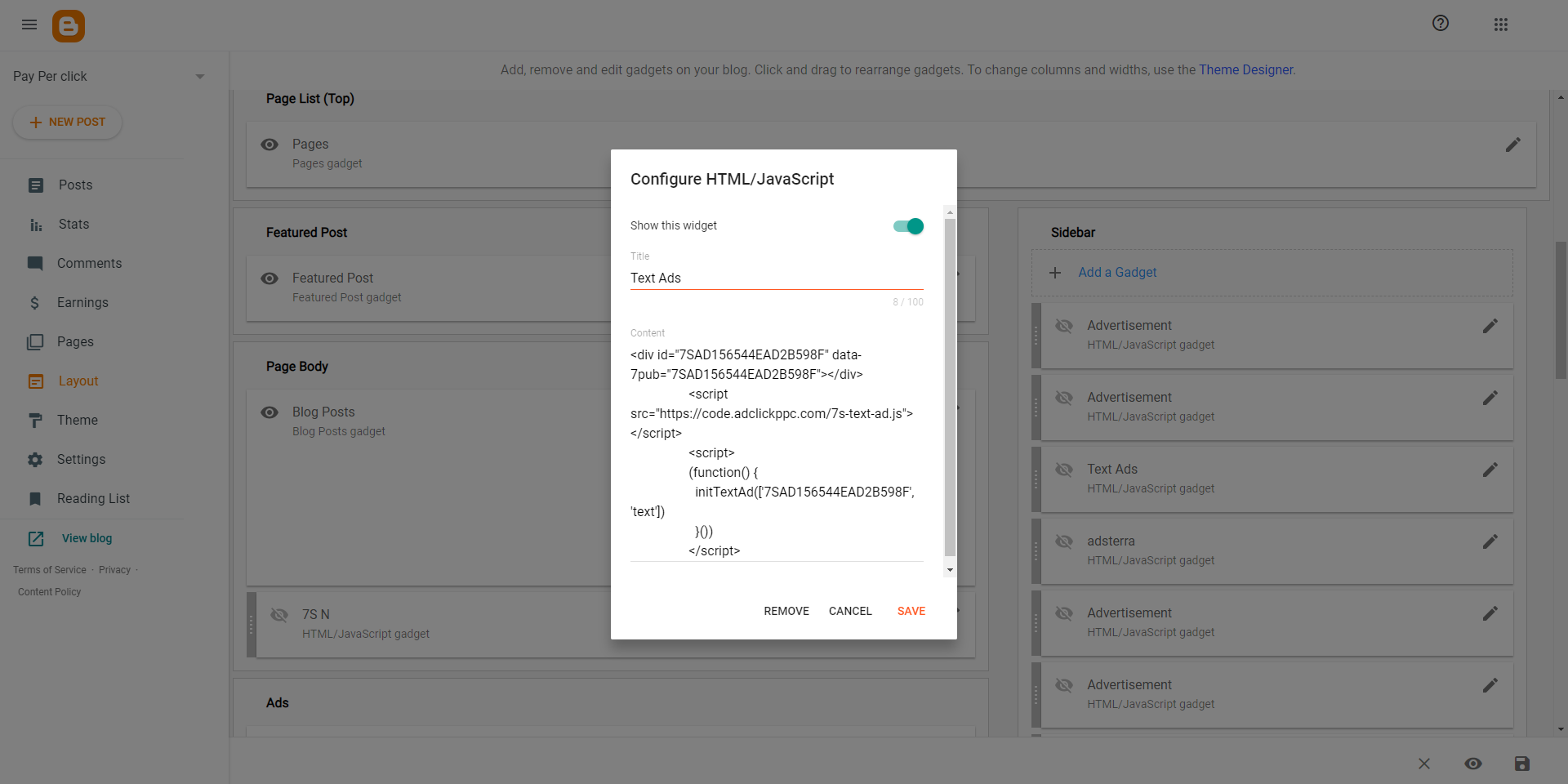Click the save floppy disk icon
The image size is (1568, 784).
[x=1521, y=764]
